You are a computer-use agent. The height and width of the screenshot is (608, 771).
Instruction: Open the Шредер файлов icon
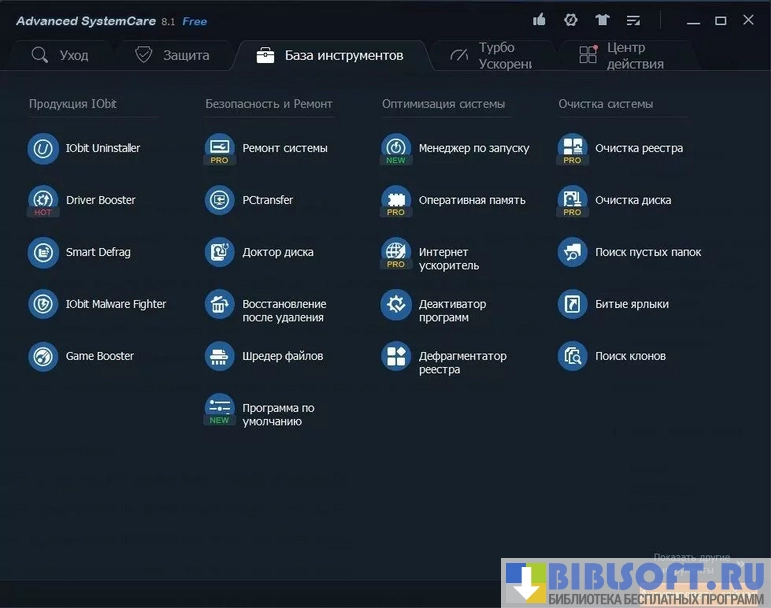(219, 356)
